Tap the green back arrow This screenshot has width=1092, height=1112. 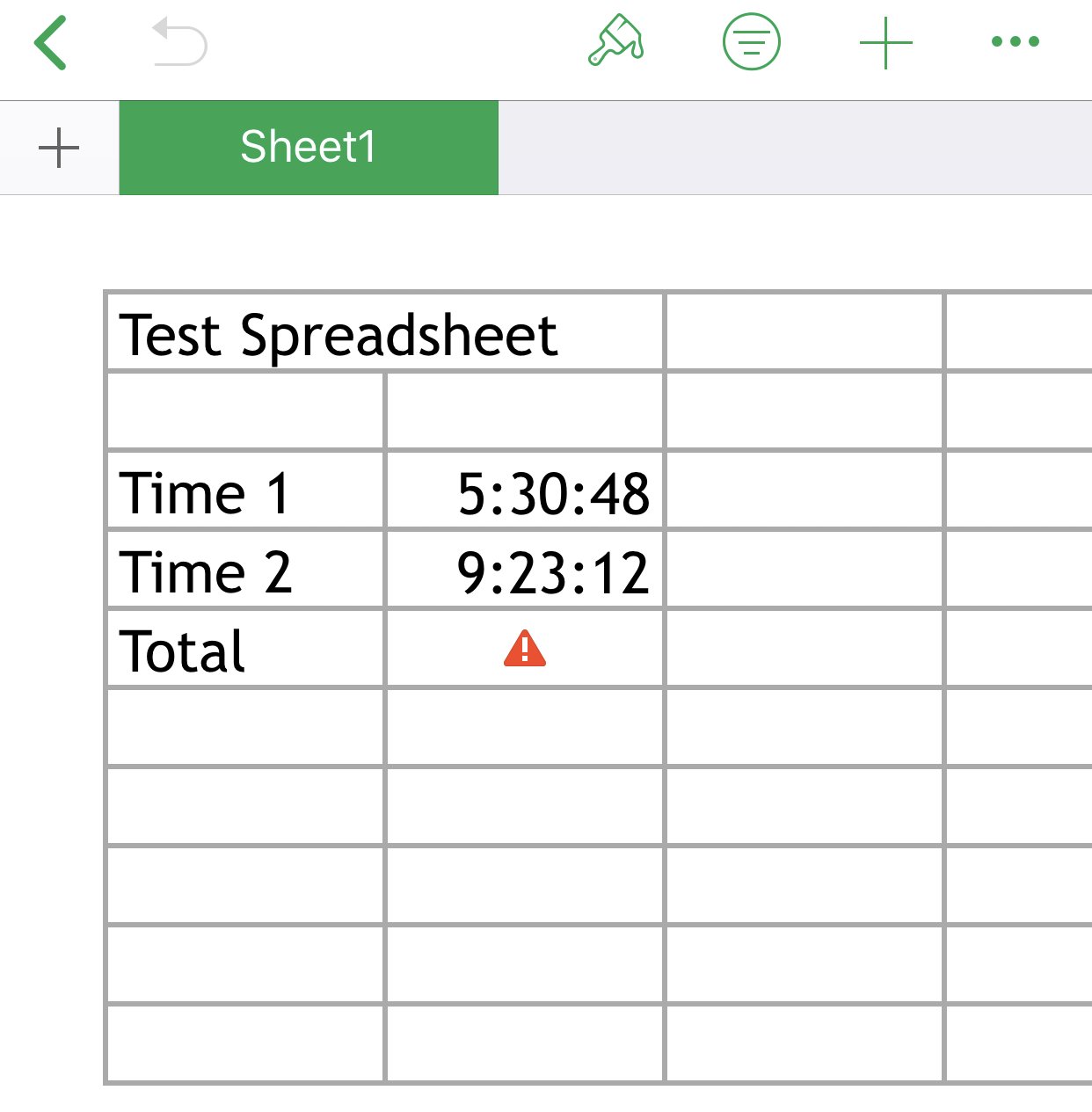coord(51,42)
